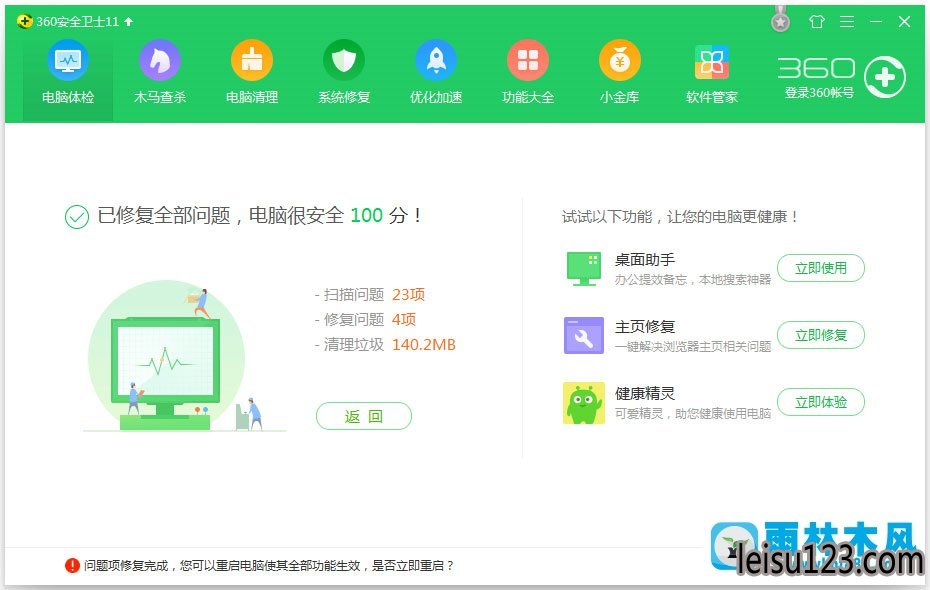Click 立即修复 for 主页修复
930x590 pixels.
coord(821,335)
